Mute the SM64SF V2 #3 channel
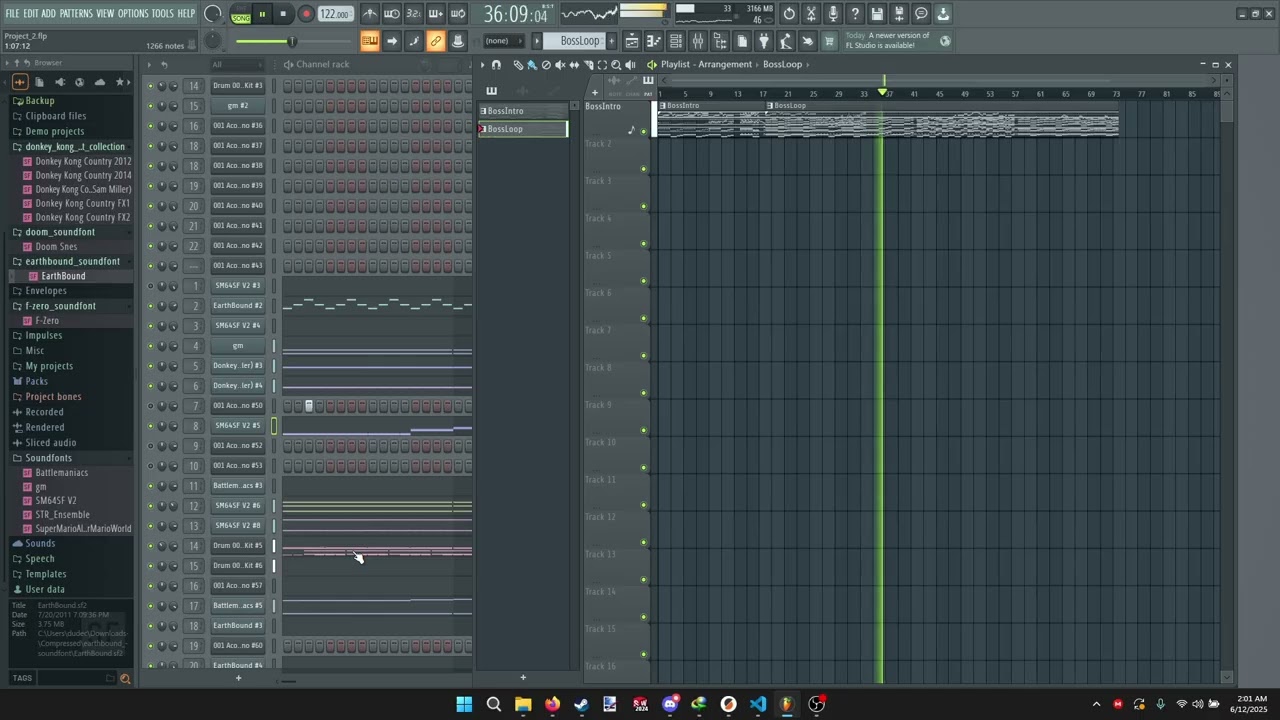The image size is (1280, 720). coord(151,286)
